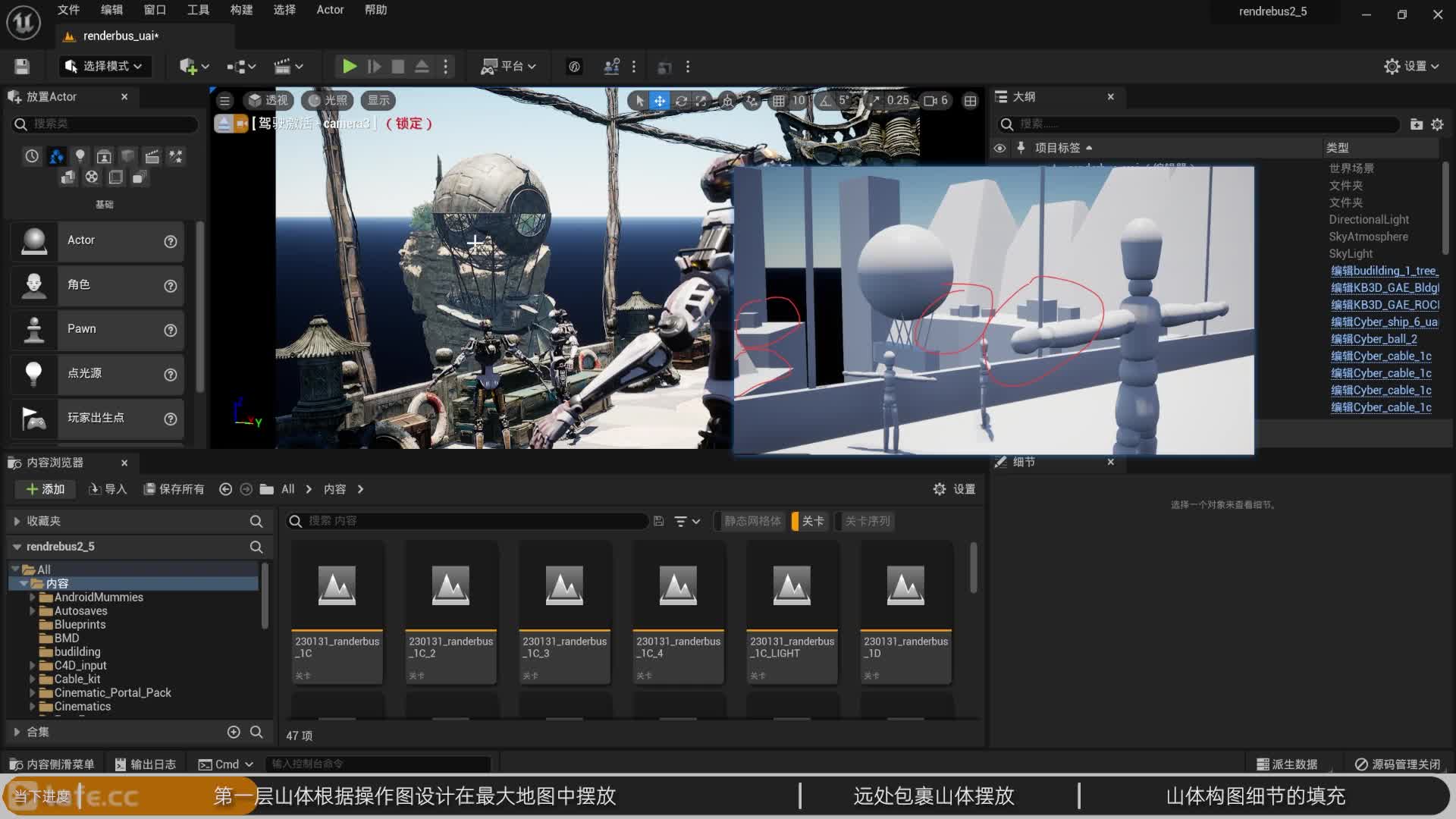Open the quick add content dropdown

pos(194,67)
